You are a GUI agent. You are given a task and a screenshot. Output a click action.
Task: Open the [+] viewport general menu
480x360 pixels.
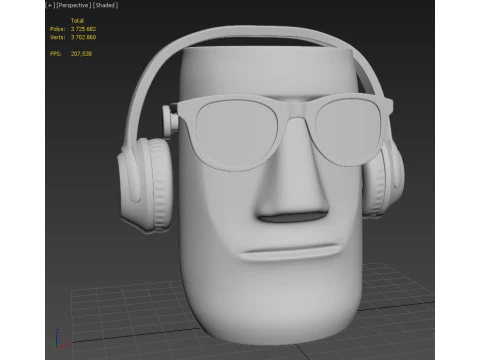[x=51, y=5]
